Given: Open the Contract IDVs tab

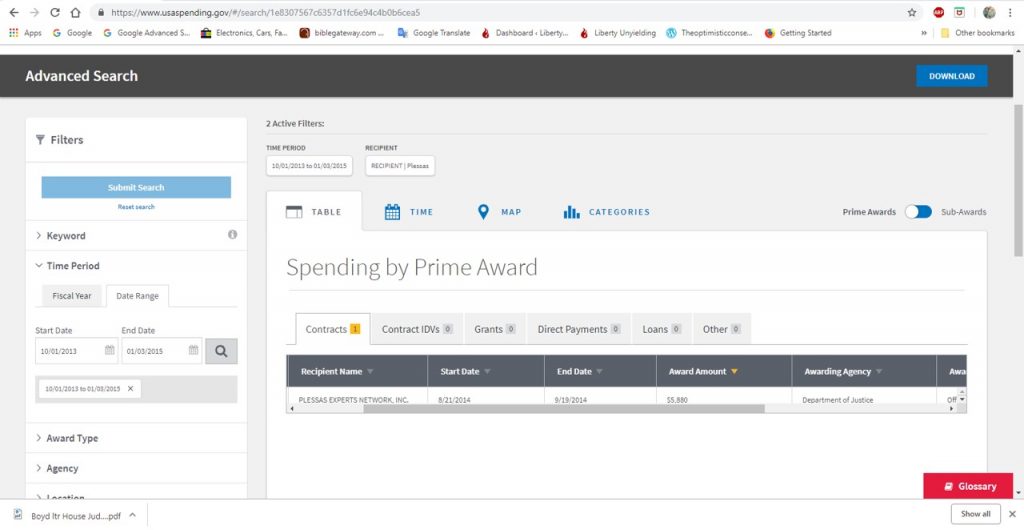Looking at the screenshot, I should [417, 329].
